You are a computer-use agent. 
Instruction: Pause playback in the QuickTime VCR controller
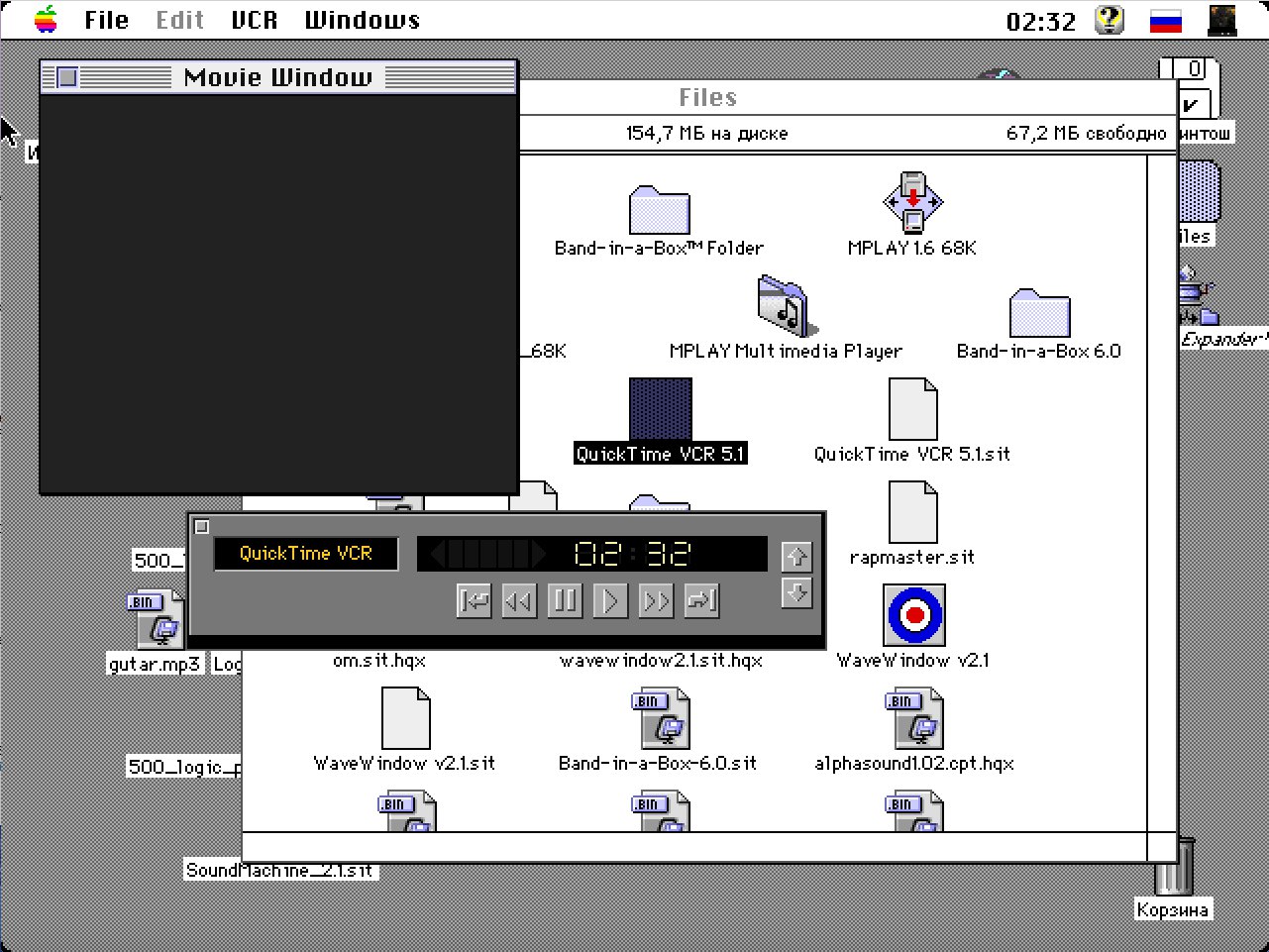point(565,600)
